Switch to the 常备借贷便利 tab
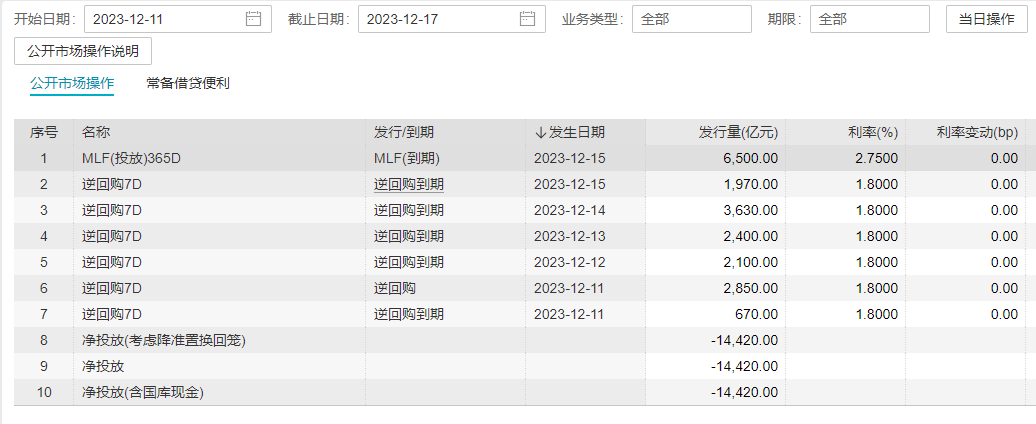The height and width of the screenshot is (424, 1036). 188,83
